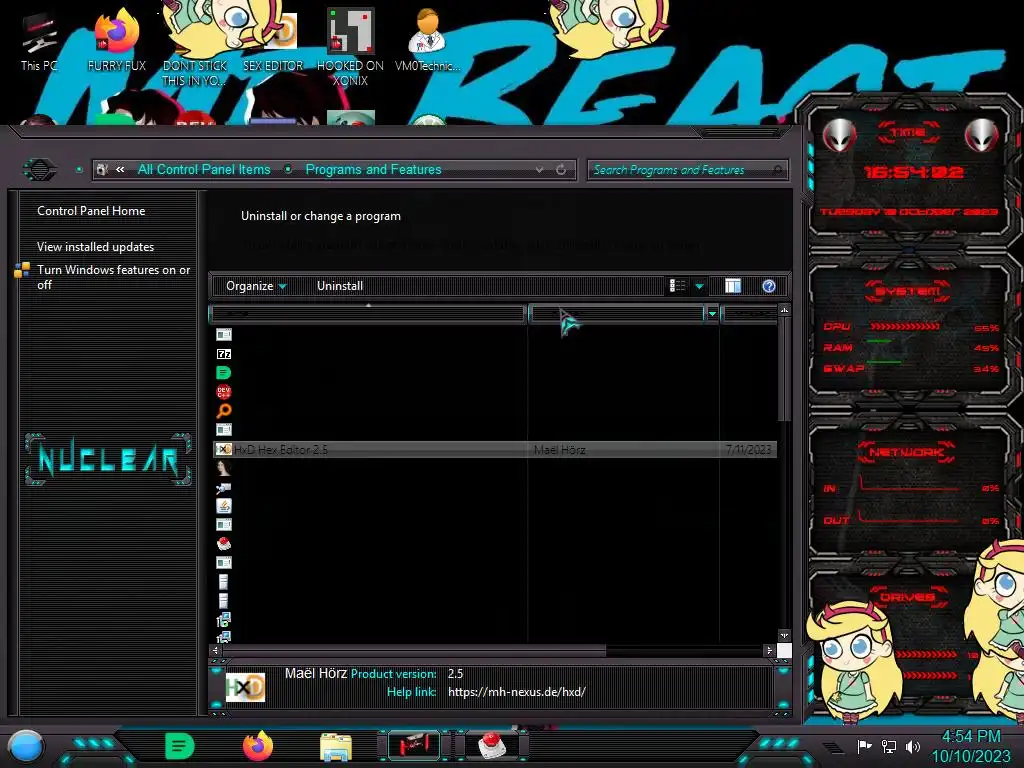
Task: Open the green chat app on taskbar
Action: [x=180, y=746]
